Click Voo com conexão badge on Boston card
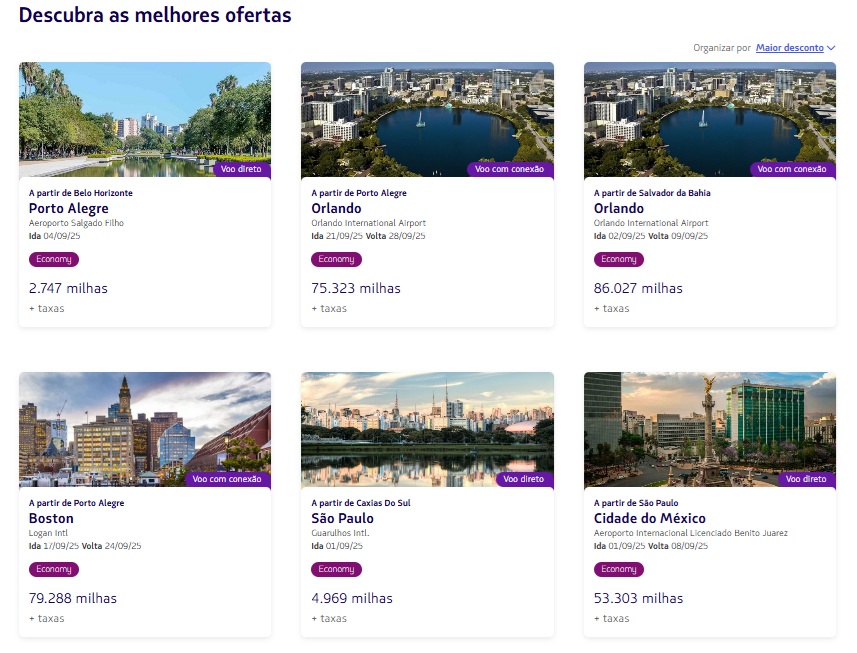 (x=227, y=479)
